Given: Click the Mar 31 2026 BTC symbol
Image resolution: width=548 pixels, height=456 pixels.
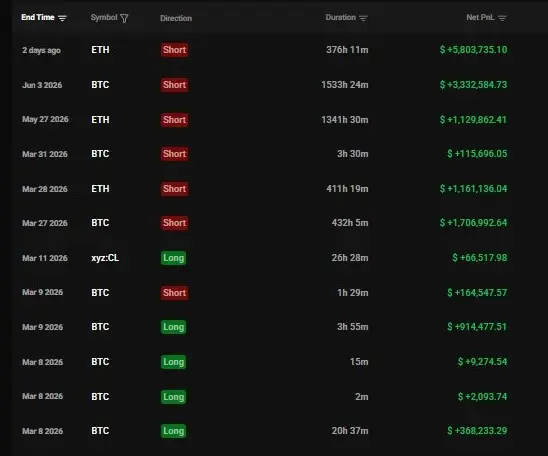Looking at the screenshot, I should click(x=100, y=154).
